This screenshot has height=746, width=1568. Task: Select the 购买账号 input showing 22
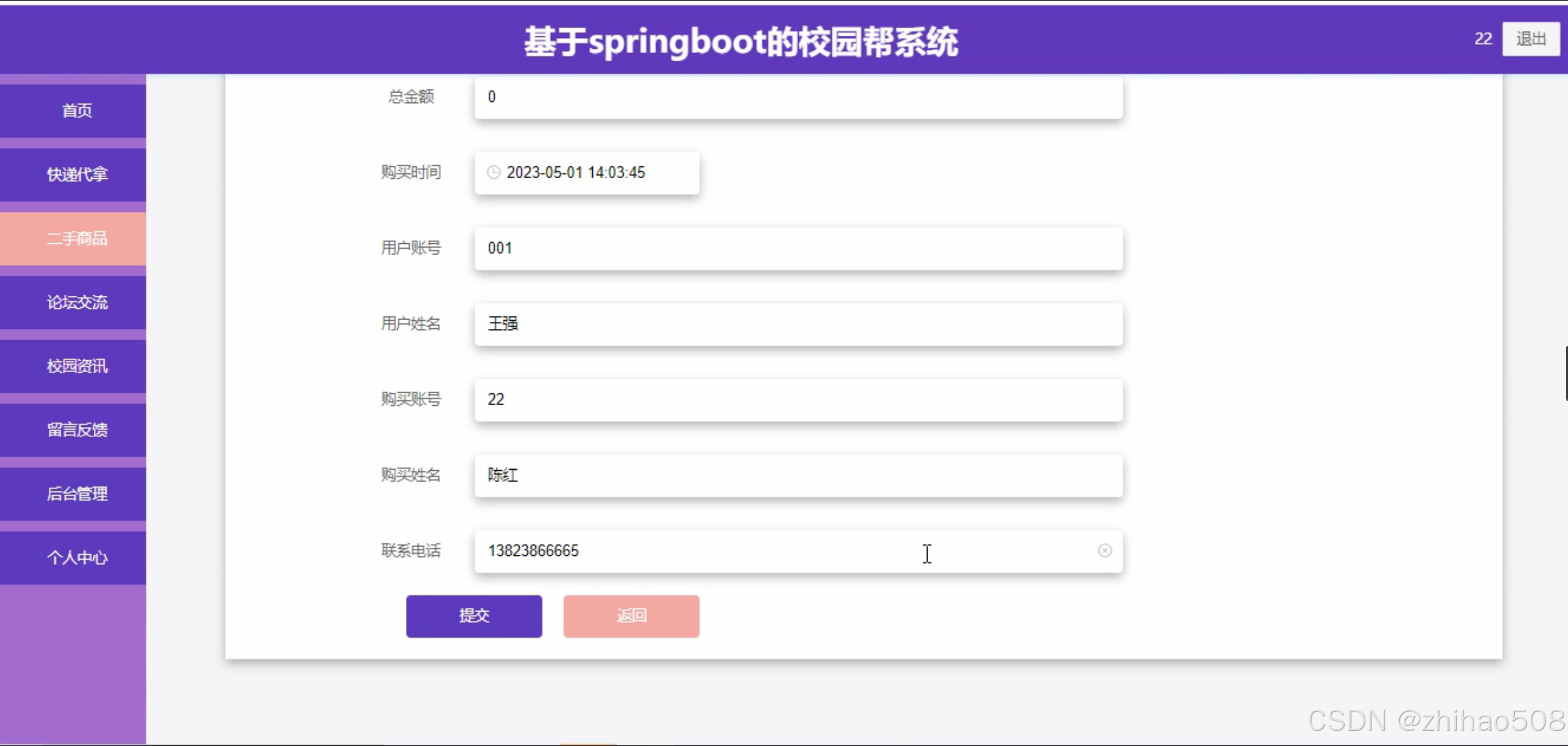tap(797, 400)
